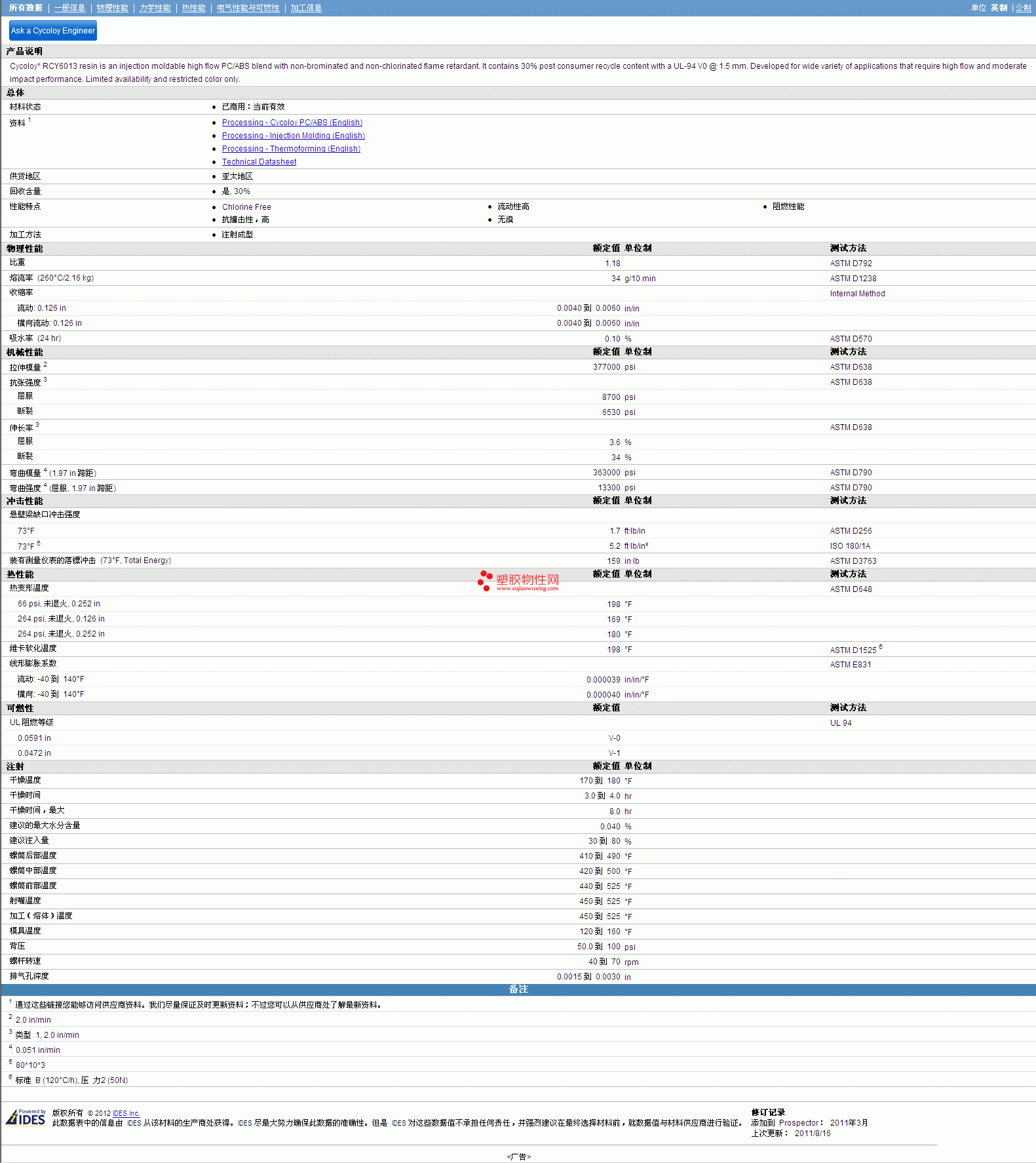Viewport: 1036px width, 1163px height.
Task: Open Processing - Thermoforming link
Action: (x=291, y=149)
